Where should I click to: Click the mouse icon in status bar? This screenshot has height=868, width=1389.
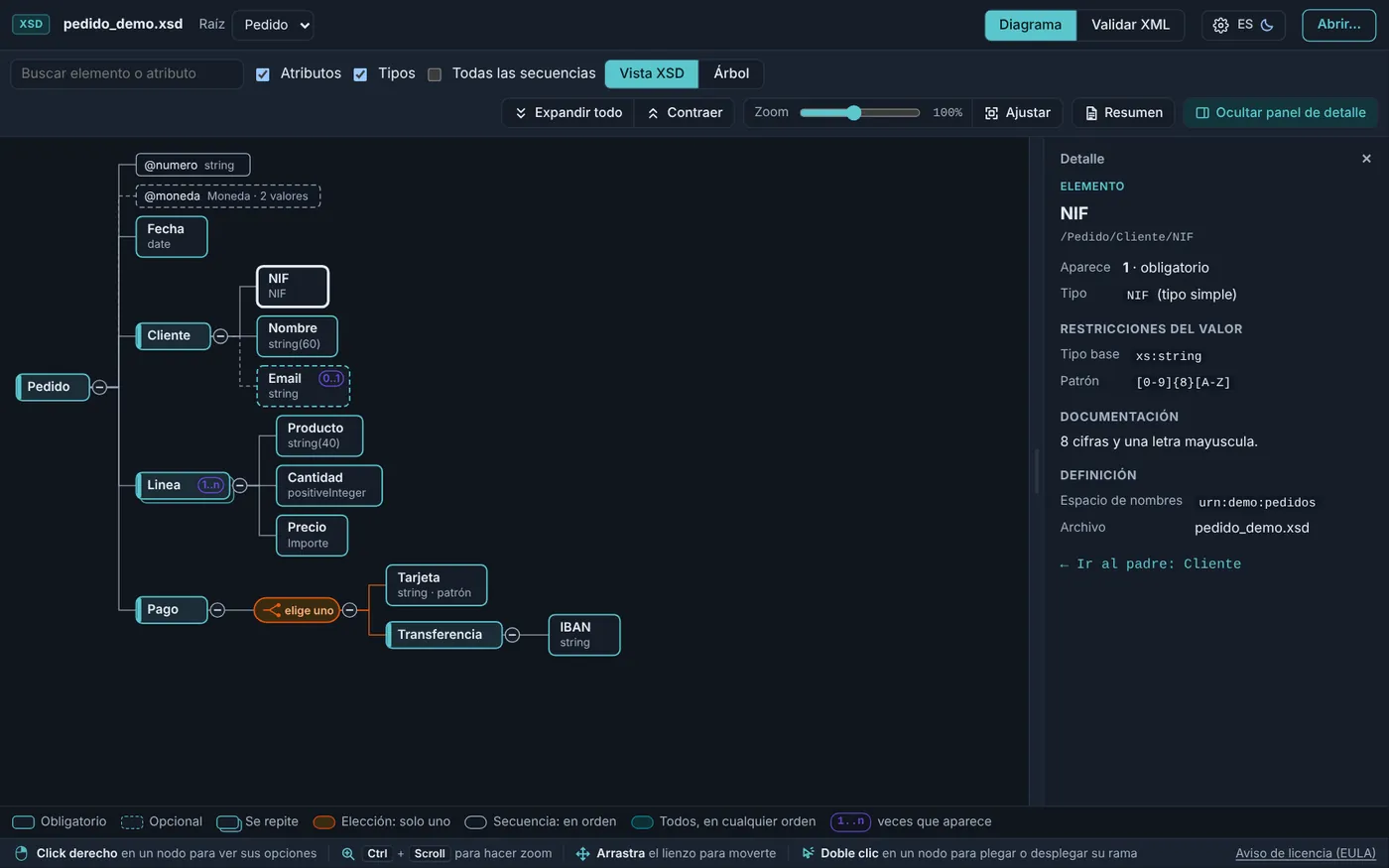point(21,853)
